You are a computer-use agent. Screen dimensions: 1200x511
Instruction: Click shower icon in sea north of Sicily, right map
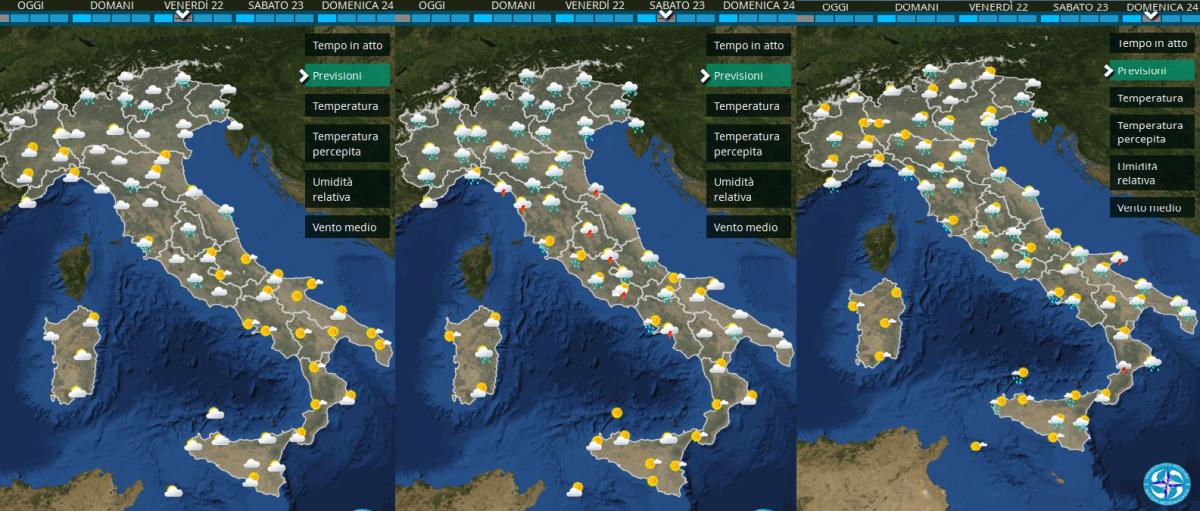coord(1019,376)
